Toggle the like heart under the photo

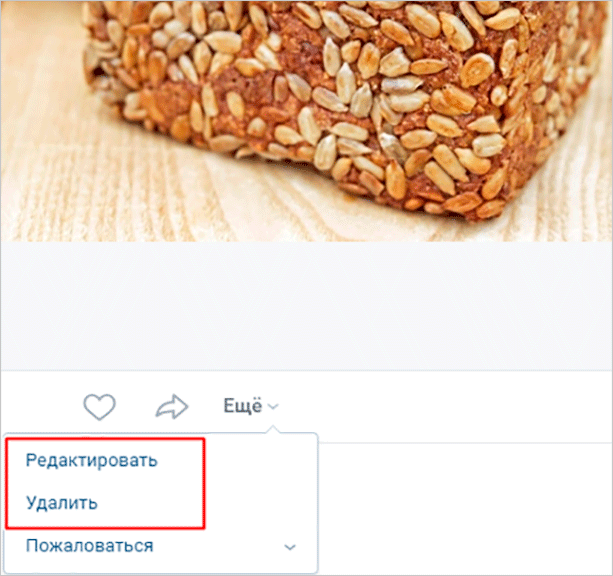click(99, 406)
